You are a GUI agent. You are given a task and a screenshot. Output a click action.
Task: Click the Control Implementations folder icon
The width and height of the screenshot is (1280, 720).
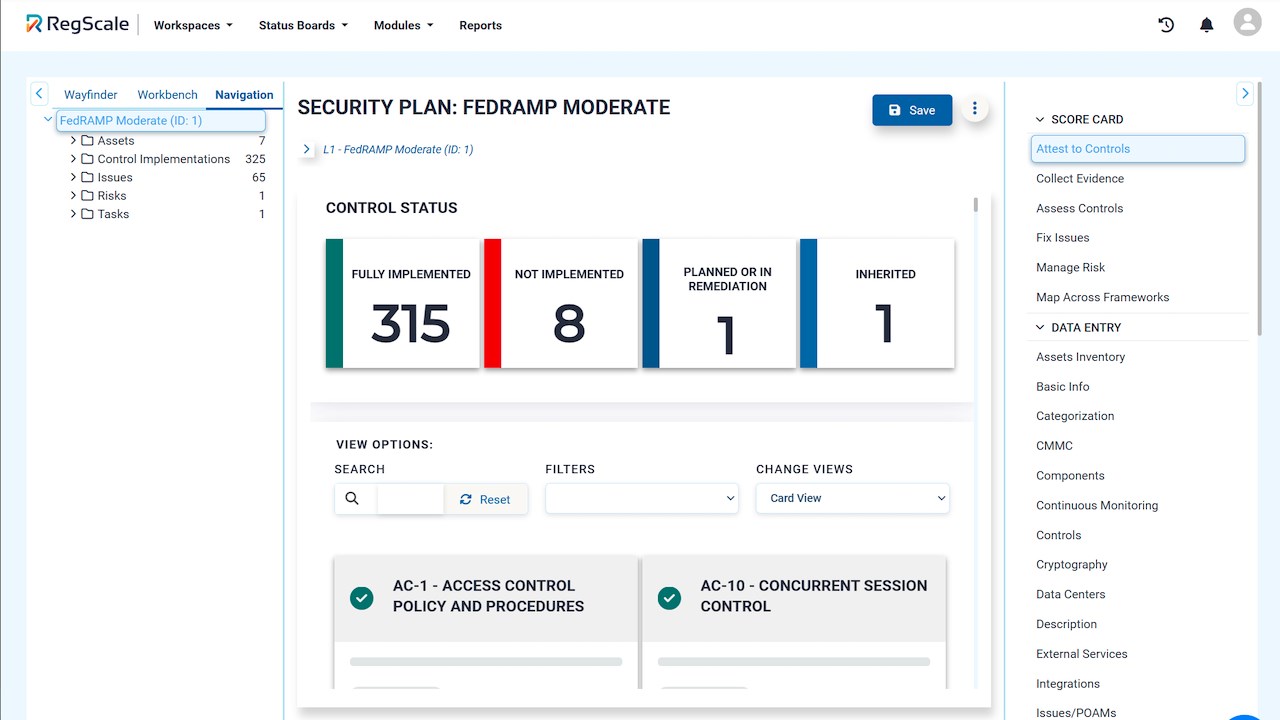tap(87, 159)
